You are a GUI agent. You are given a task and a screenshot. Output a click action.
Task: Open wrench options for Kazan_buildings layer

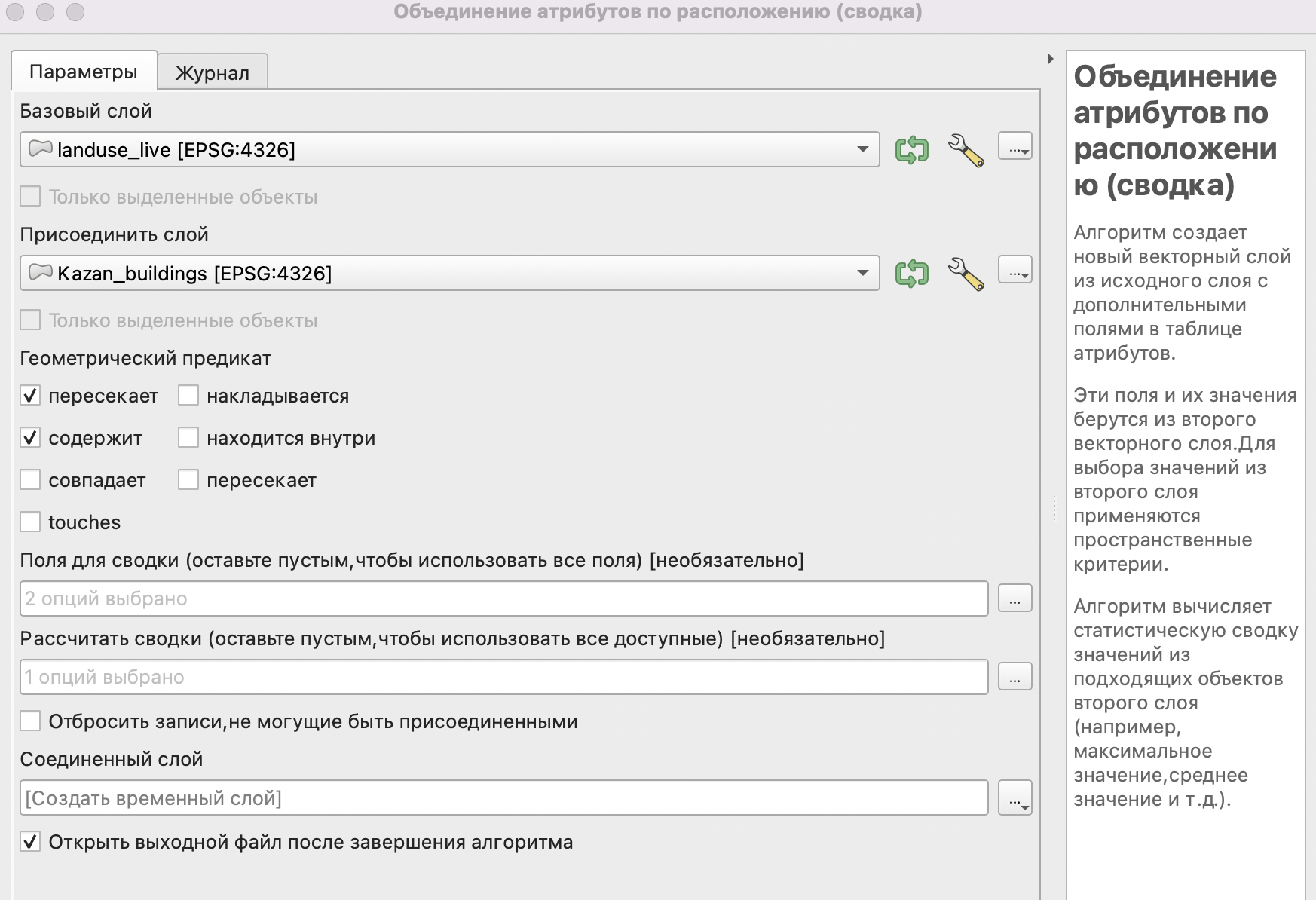966,274
